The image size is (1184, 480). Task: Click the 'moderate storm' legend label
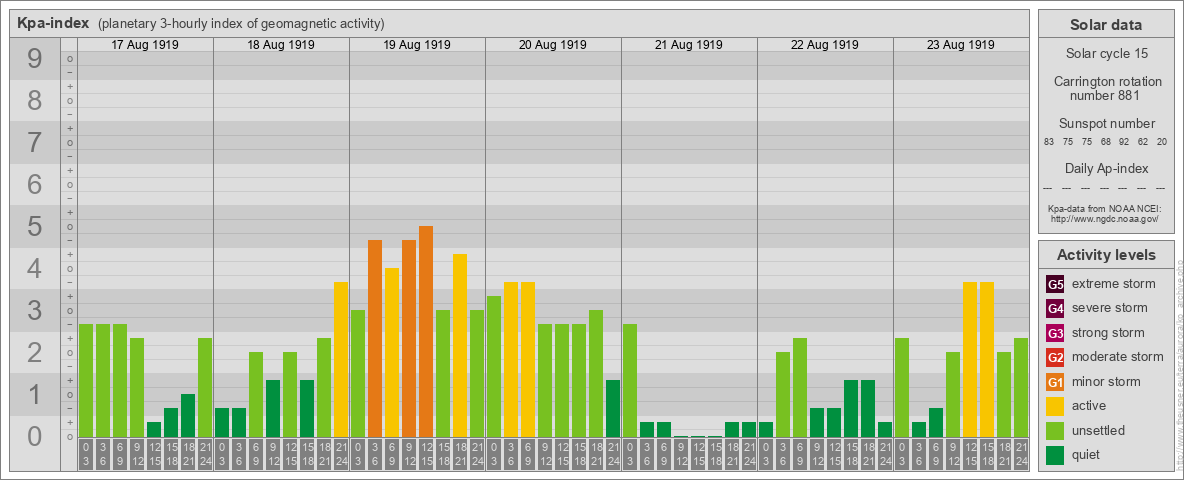1118,357
